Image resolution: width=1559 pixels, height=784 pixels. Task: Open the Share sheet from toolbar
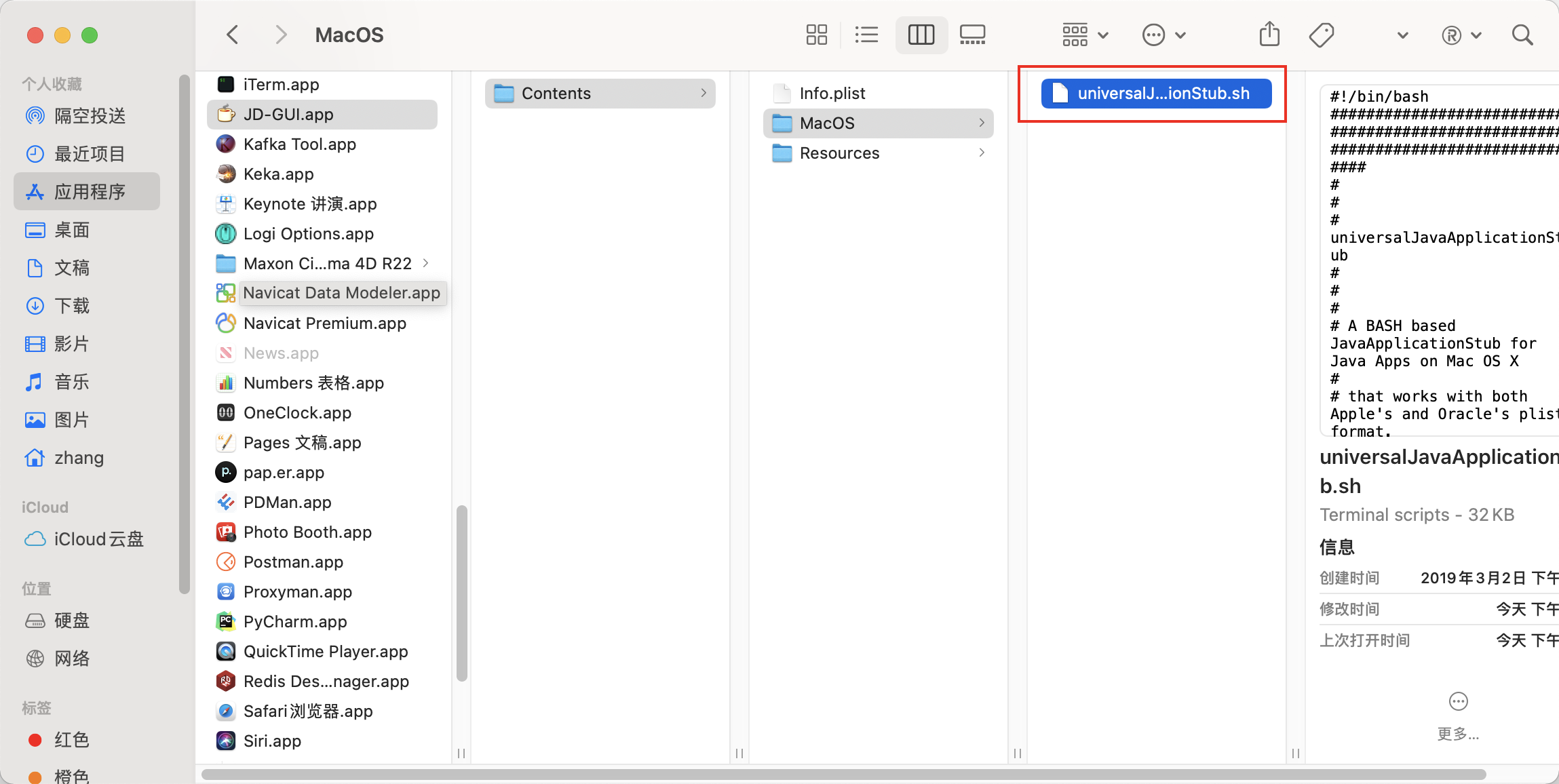coord(1268,35)
